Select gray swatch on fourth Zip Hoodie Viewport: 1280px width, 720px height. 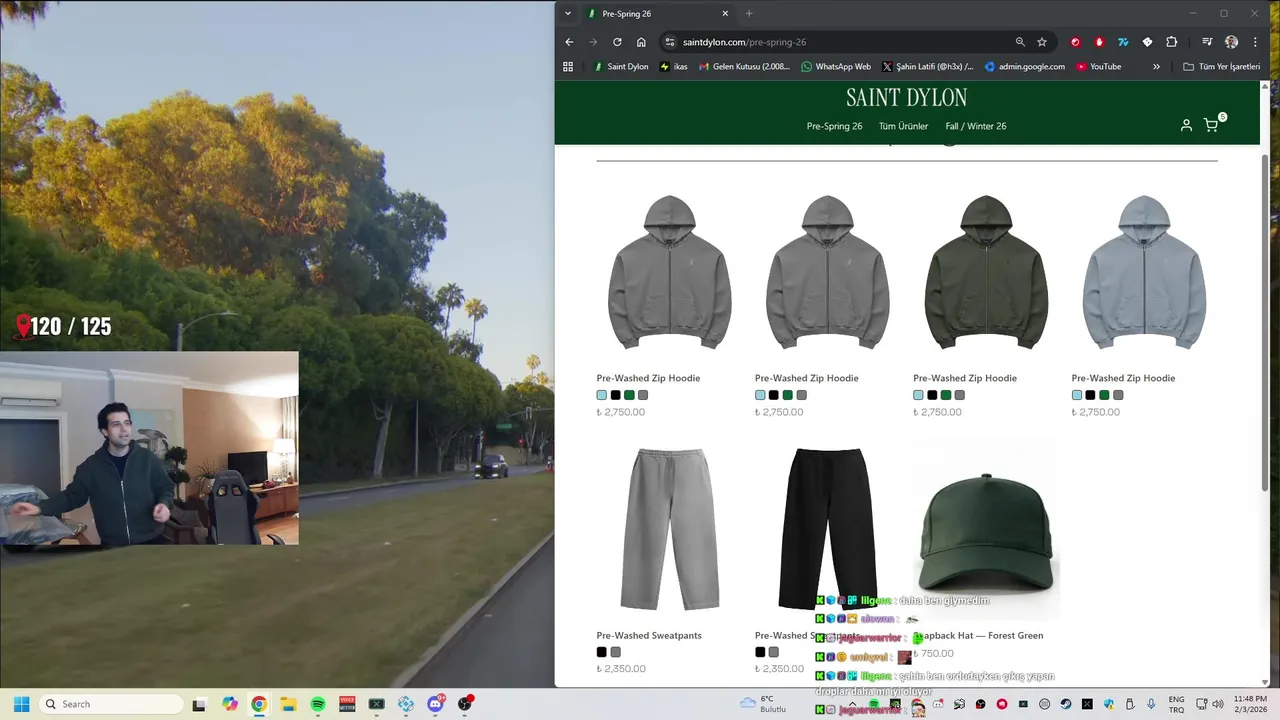pyautogui.click(x=1118, y=395)
